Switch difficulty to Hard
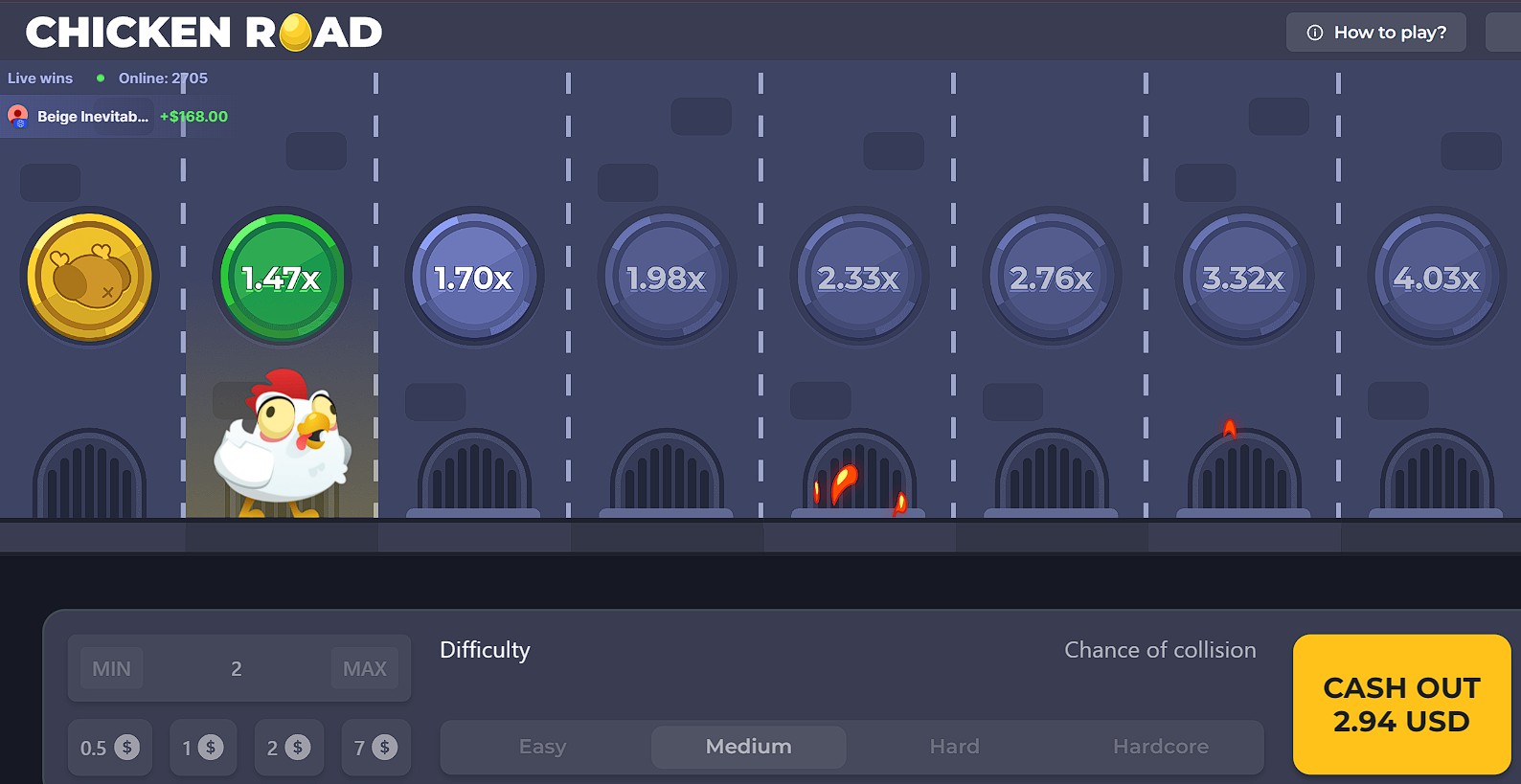The image size is (1521, 784). pyautogui.click(x=954, y=747)
